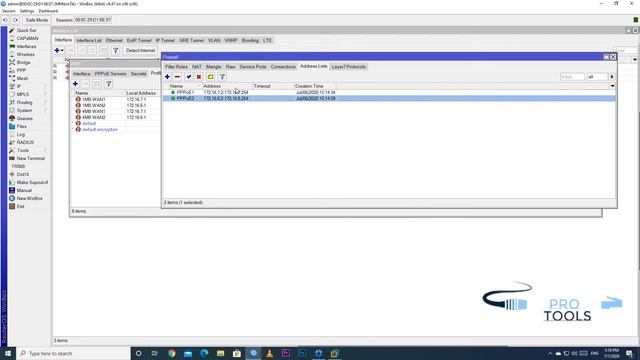The height and width of the screenshot is (360, 640).
Task: Disable the selected address list entry
Action: 199,77
